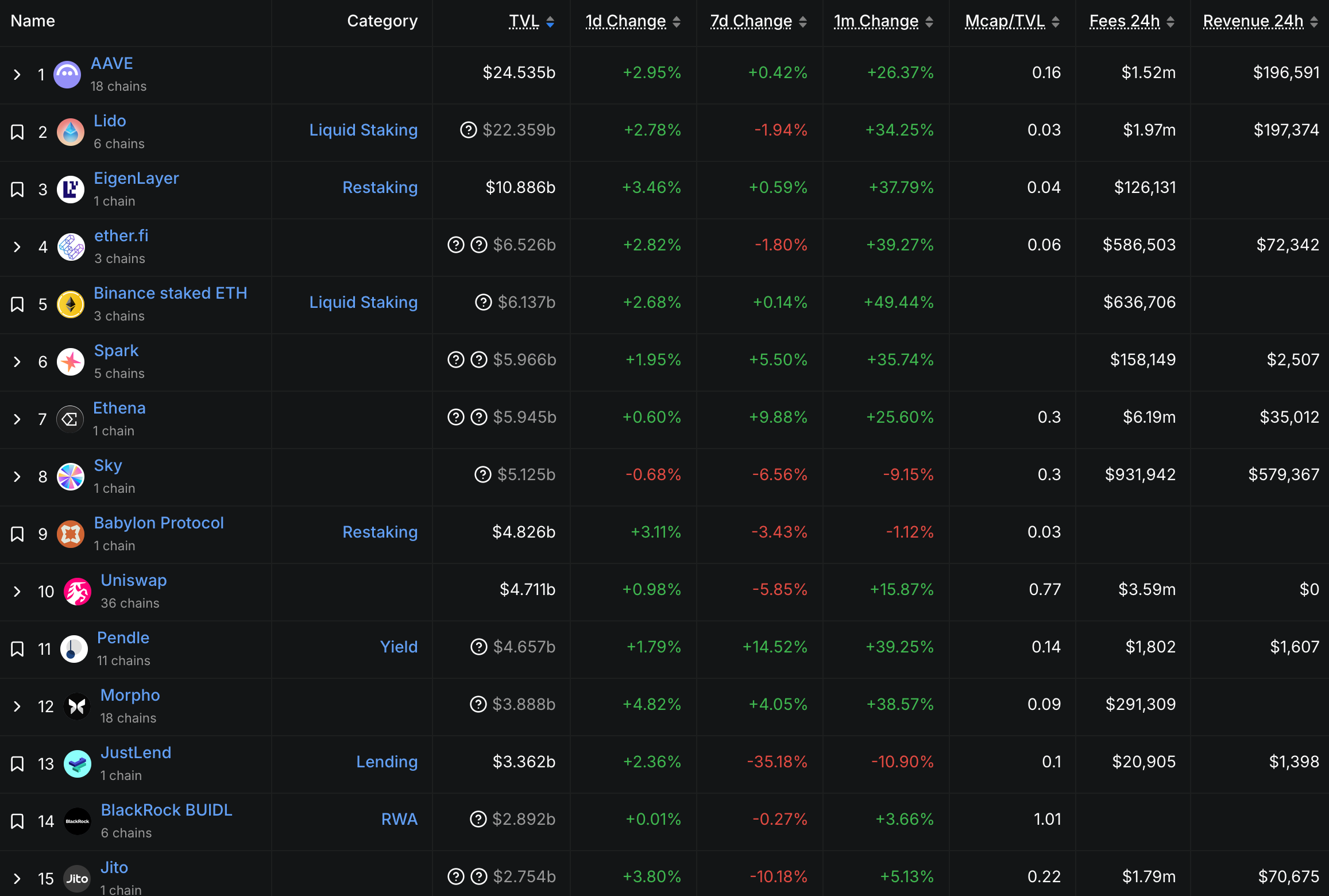The height and width of the screenshot is (896, 1329).
Task: Open the Pendle protocol link
Action: tap(123, 638)
